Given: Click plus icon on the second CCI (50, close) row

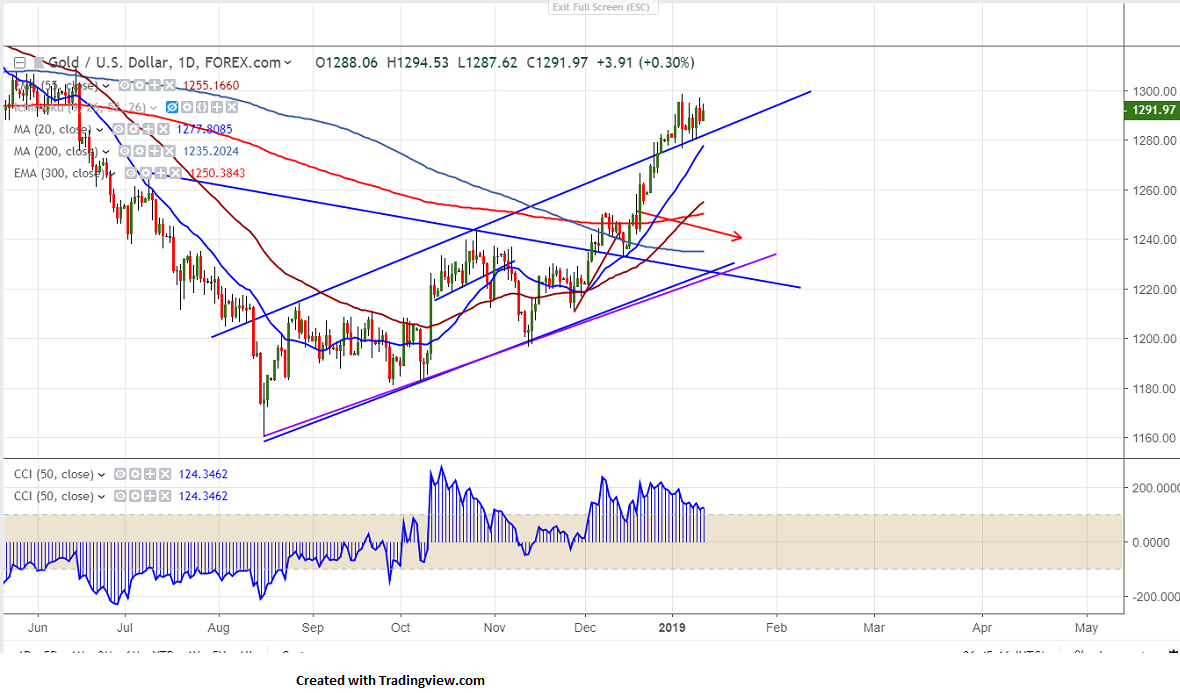Looking at the screenshot, I should 150,496.
